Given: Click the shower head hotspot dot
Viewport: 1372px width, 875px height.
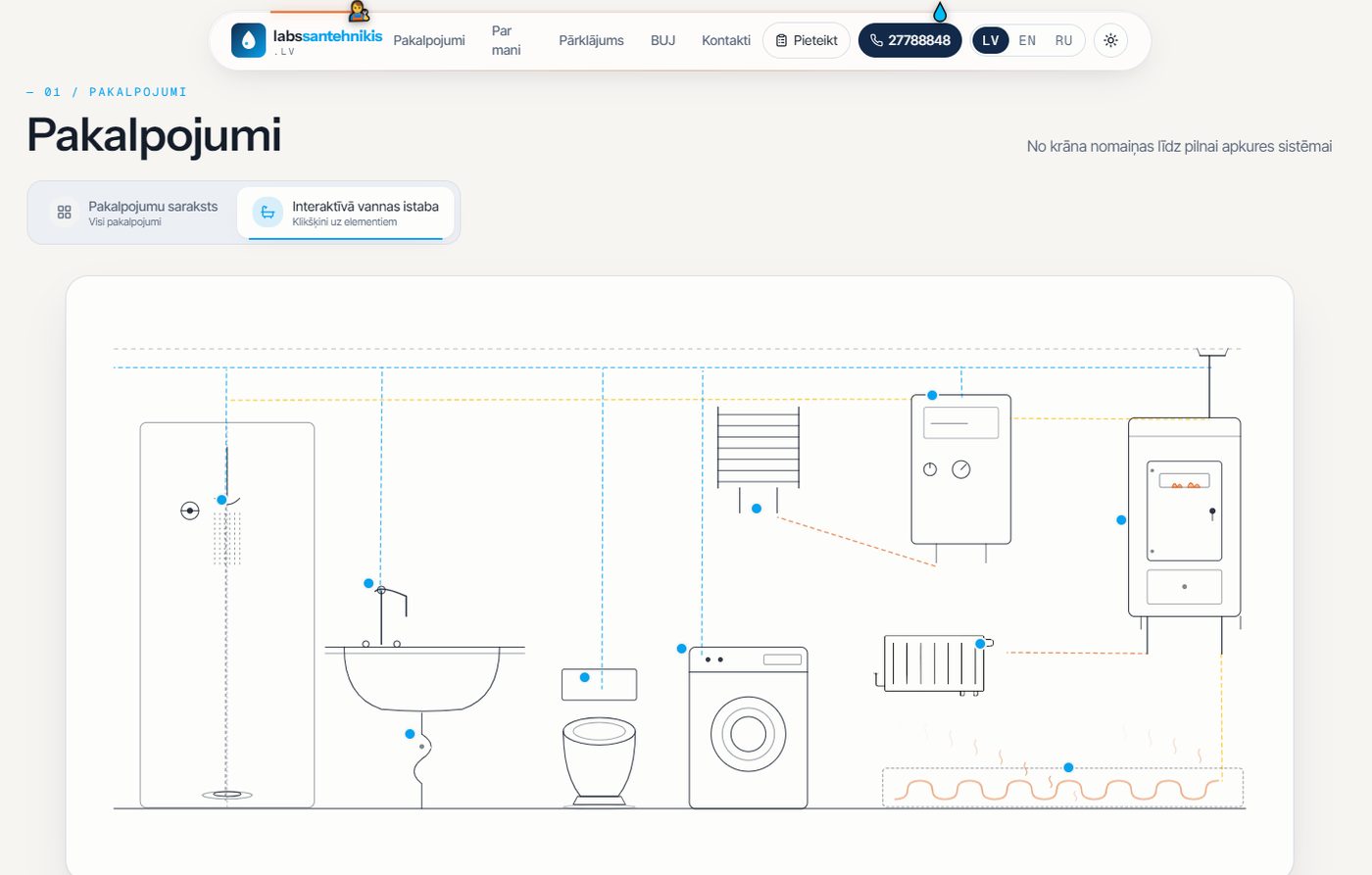Looking at the screenshot, I should click(x=221, y=500).
